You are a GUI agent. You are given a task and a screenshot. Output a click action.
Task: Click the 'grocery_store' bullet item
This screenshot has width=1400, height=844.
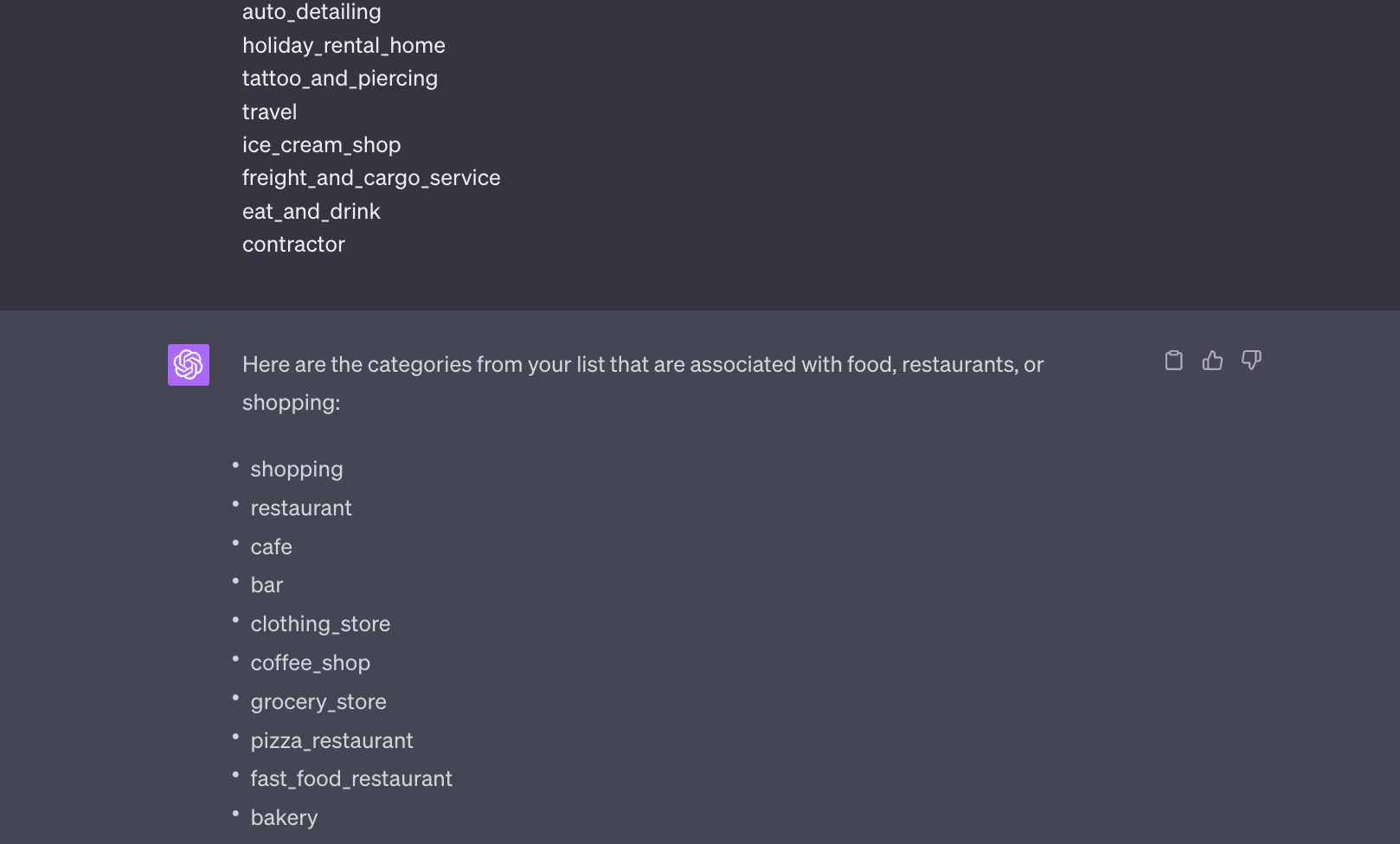pos(318,702)
